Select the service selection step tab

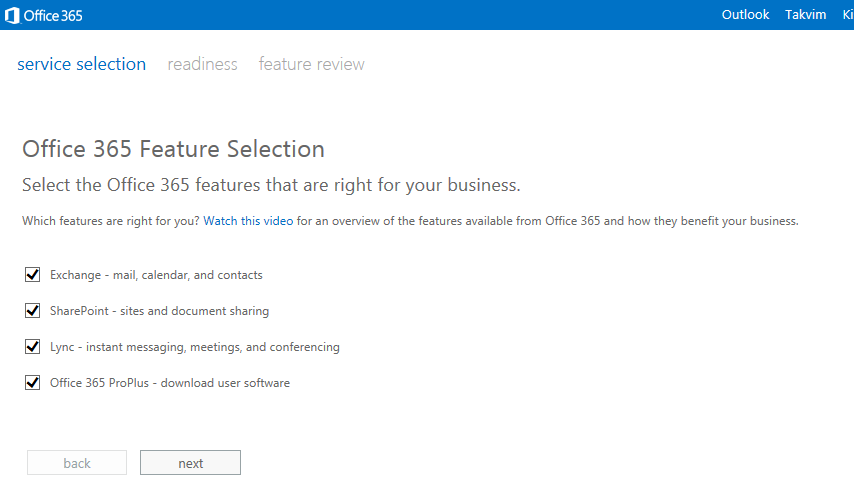(x=82, y=64)
